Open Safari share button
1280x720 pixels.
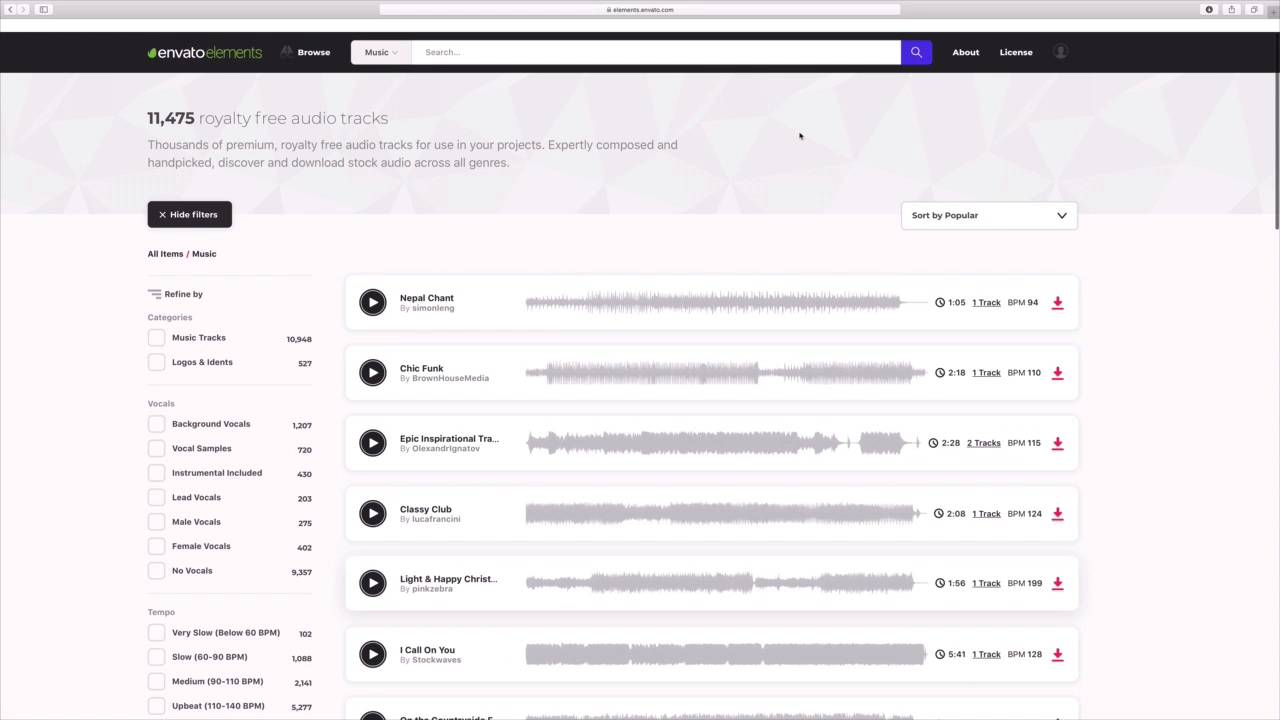point(1231,9)
